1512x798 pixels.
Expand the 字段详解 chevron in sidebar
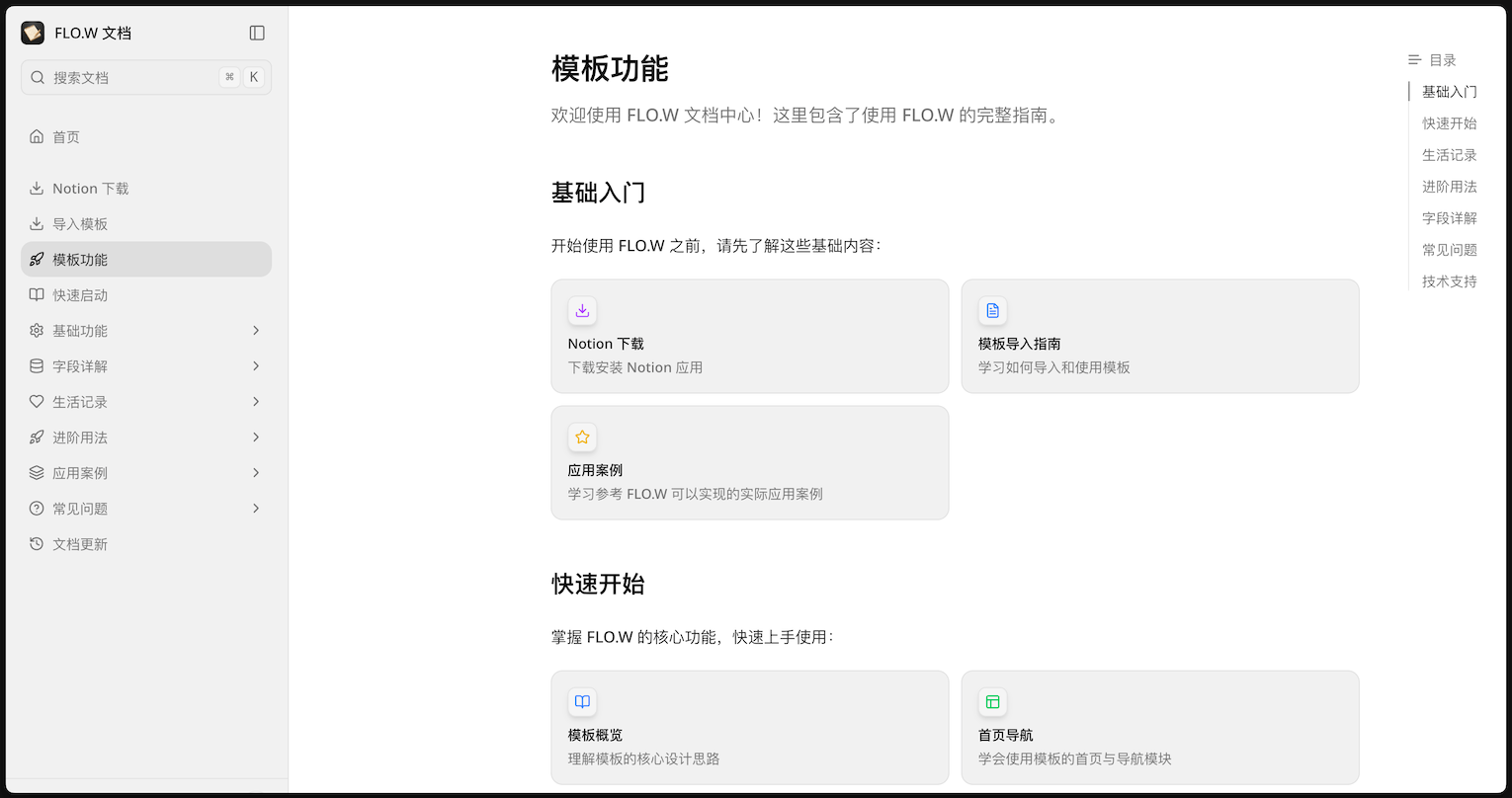click(256, 365)
